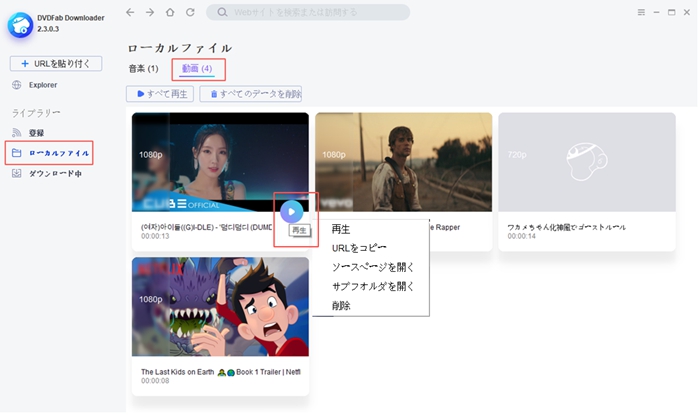The height and width of the screenshot is (415, 700).
Task: Open ダウンロード中 in the sidebar
Action: click(55, 174)
